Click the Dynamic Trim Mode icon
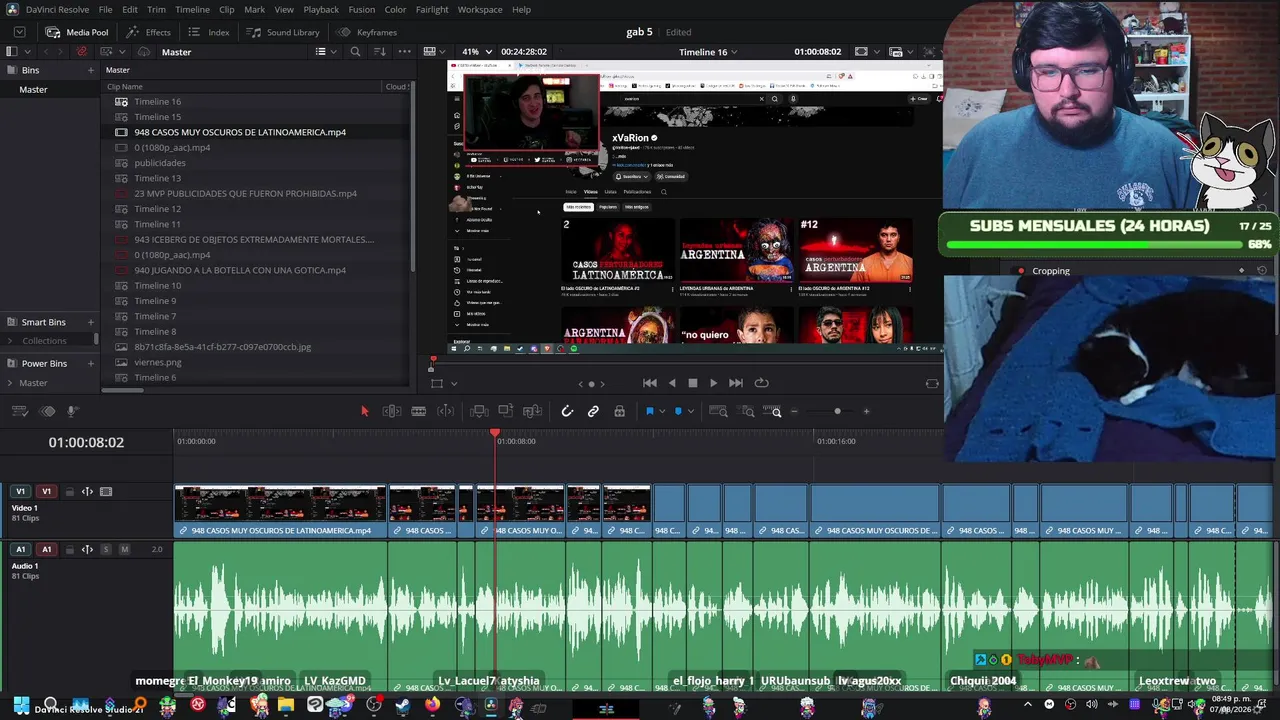 click(446, 411)
